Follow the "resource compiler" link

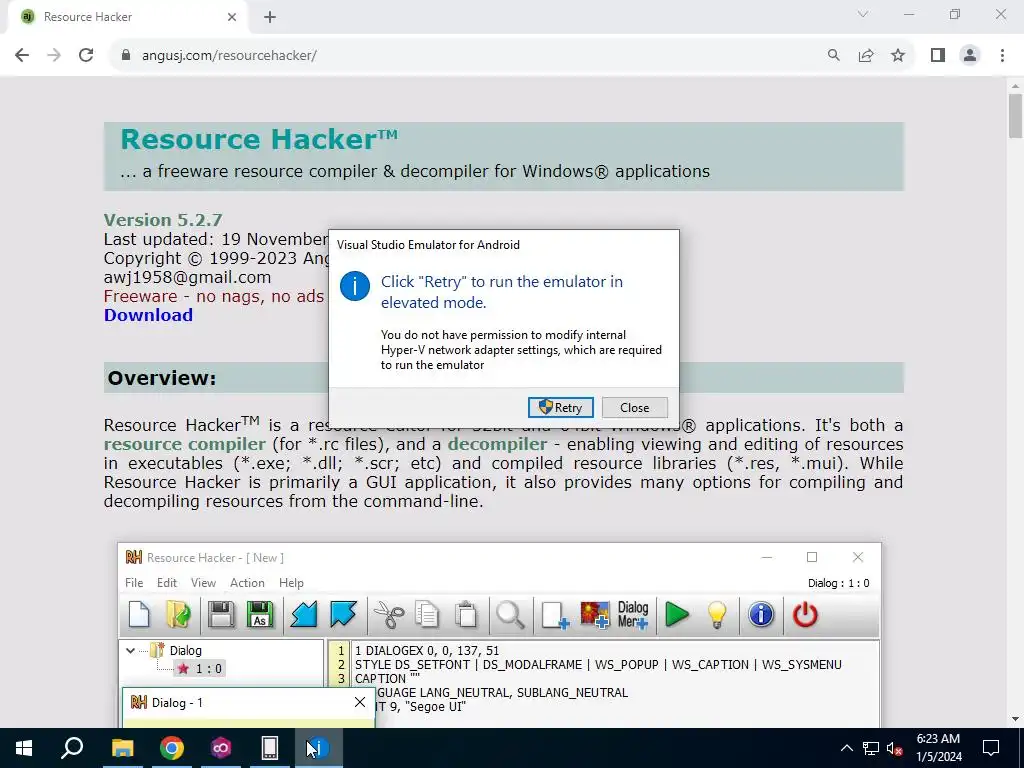[x=185, y=444]
